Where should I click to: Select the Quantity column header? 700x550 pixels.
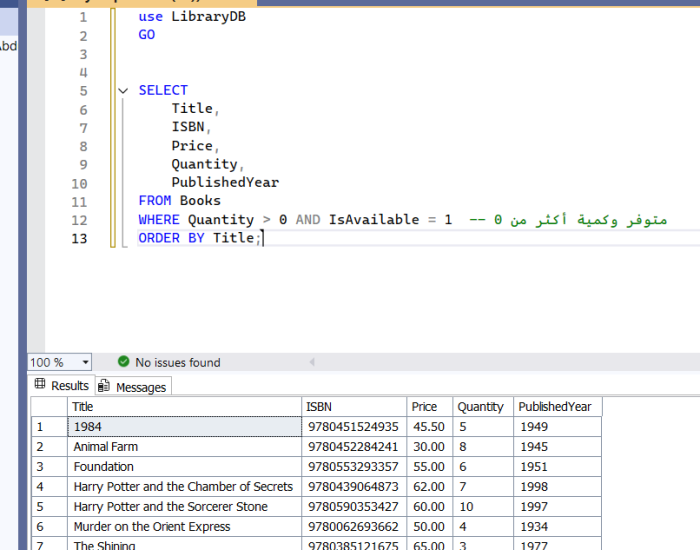tap(482, 407)
